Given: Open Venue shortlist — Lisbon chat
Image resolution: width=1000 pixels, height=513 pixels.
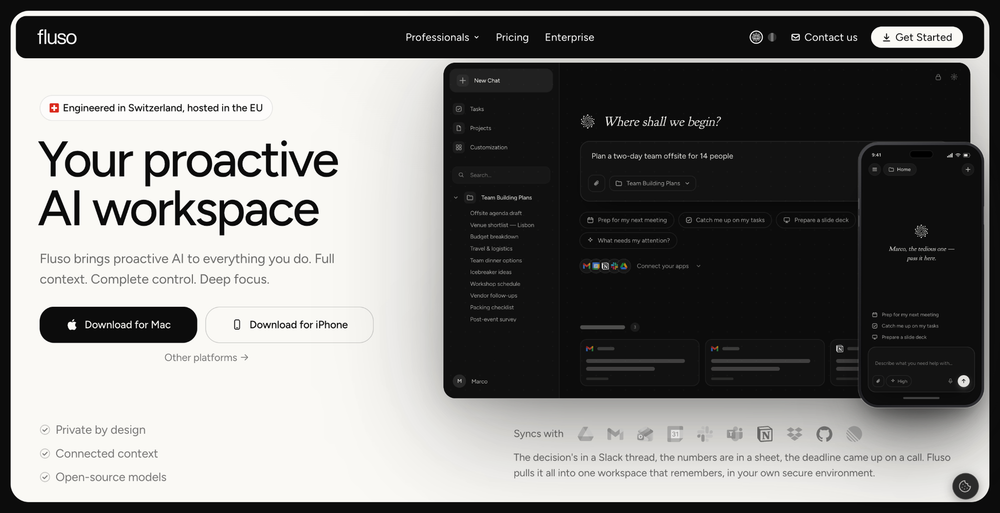Looking at the screenshot, I should [x=502, y=225].
